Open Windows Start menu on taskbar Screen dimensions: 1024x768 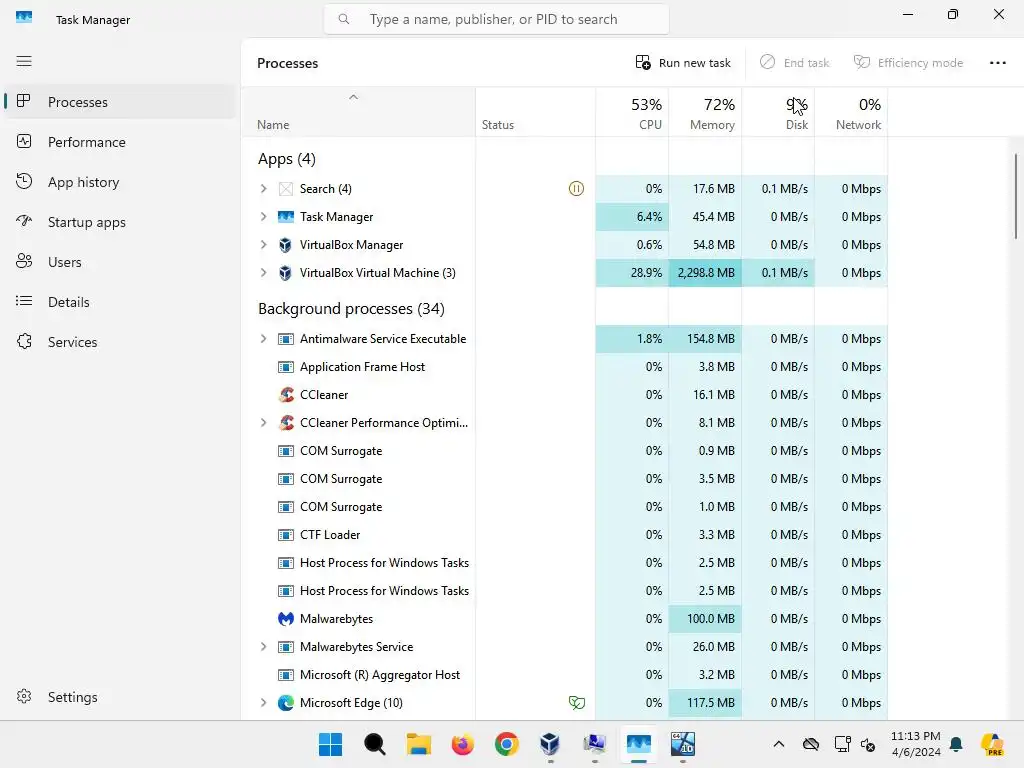click(330, 744)
